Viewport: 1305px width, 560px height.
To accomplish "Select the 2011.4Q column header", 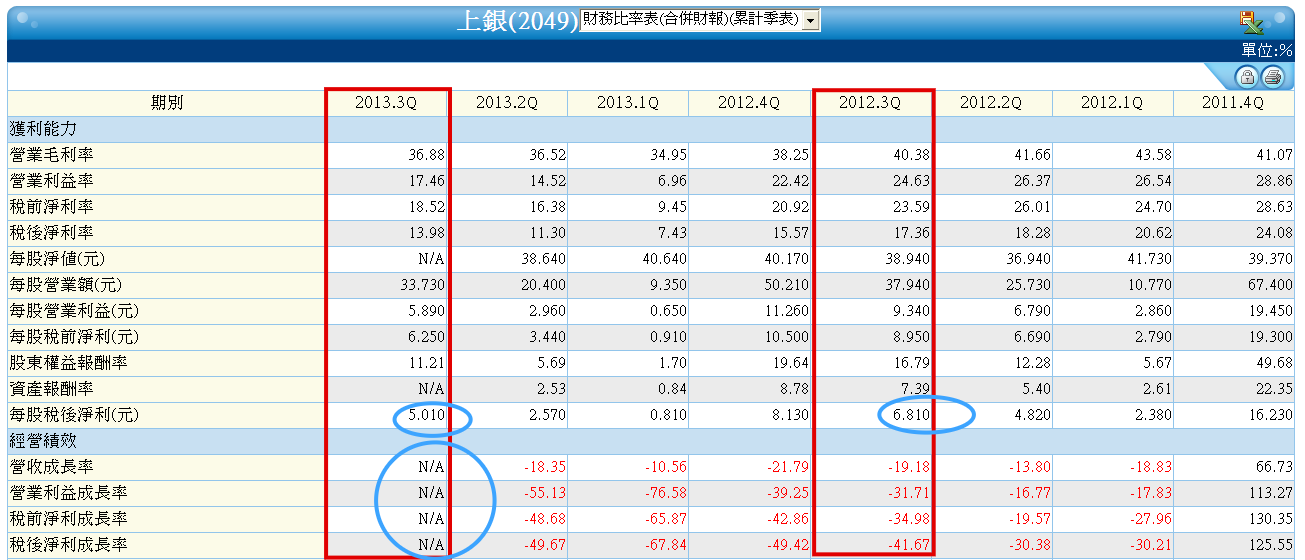I will pos(1234,103).
